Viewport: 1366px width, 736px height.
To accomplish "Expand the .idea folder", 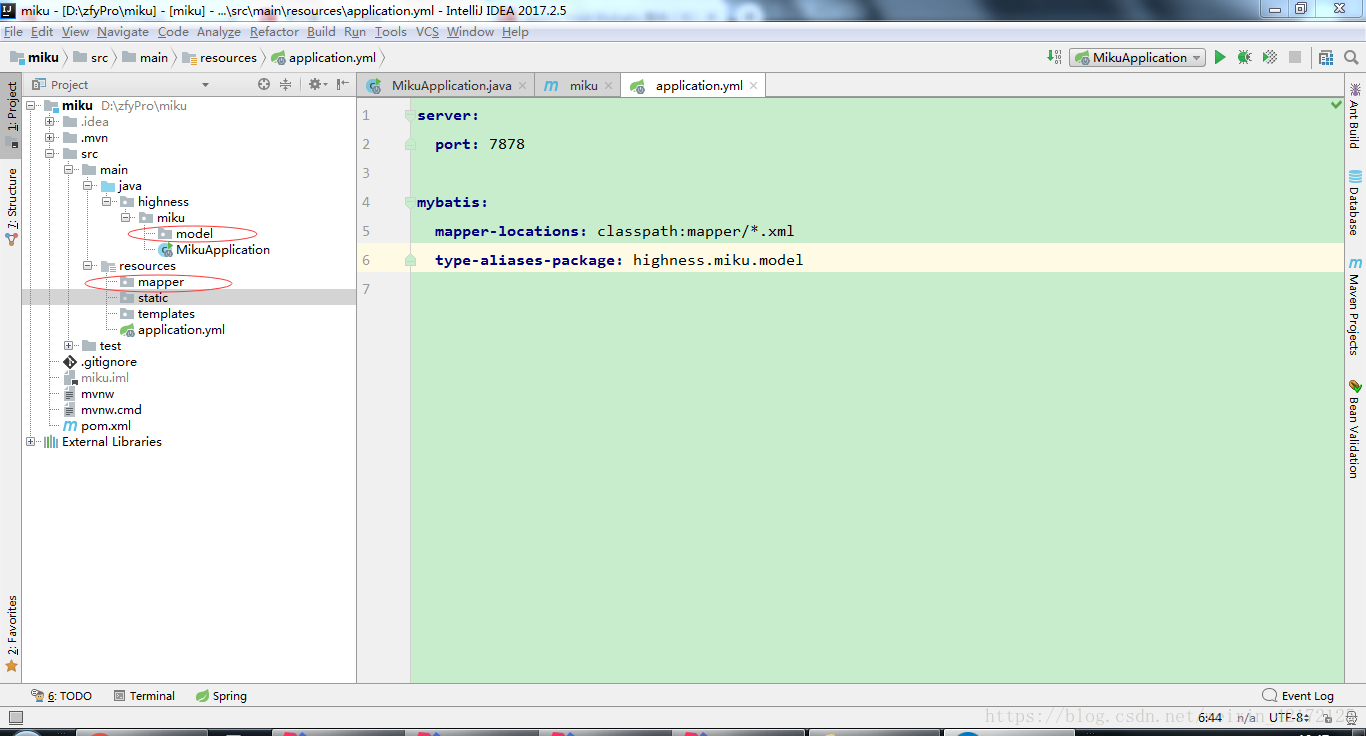I will pos(50,121).
